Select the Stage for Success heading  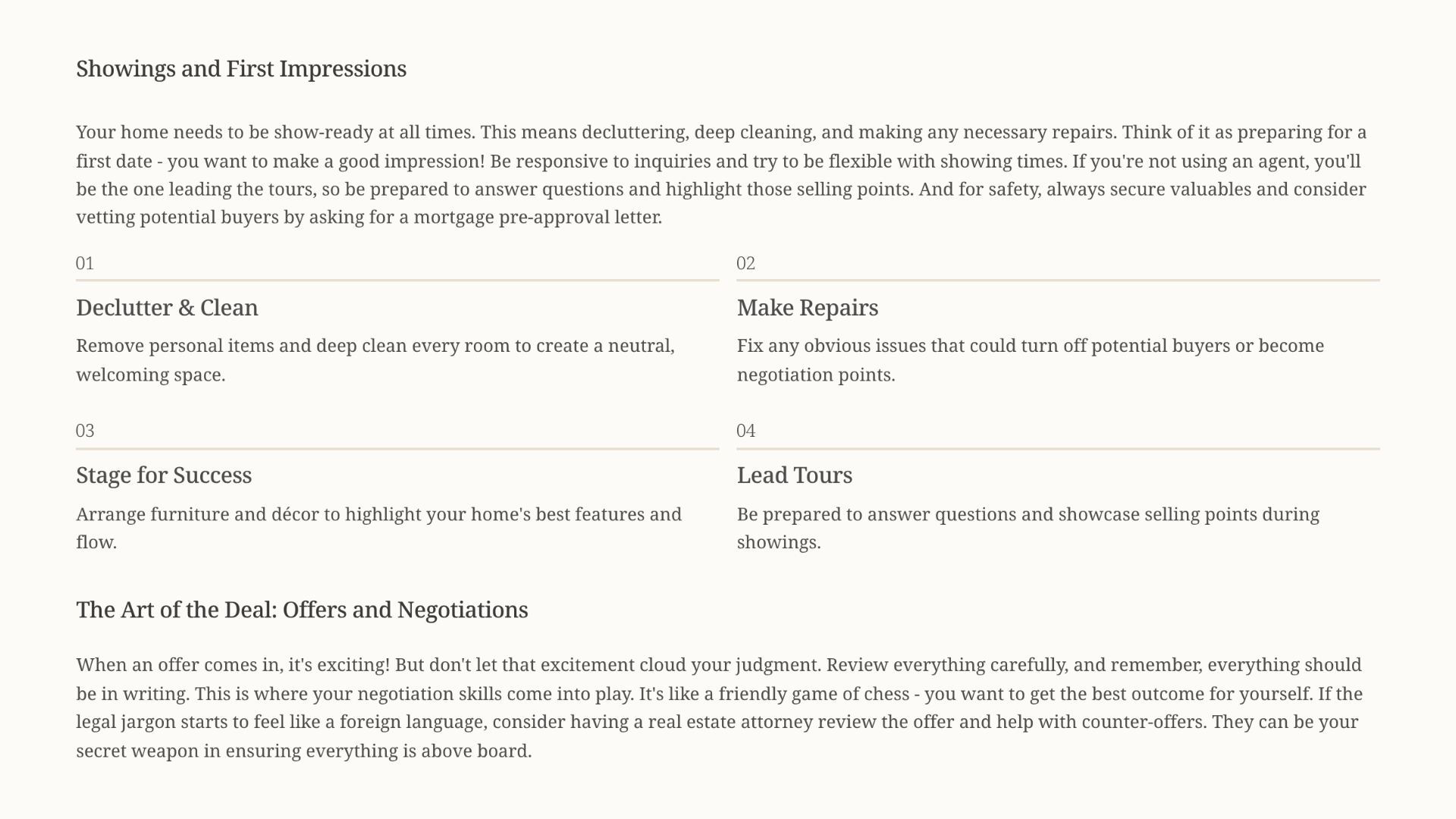(164, 475)
